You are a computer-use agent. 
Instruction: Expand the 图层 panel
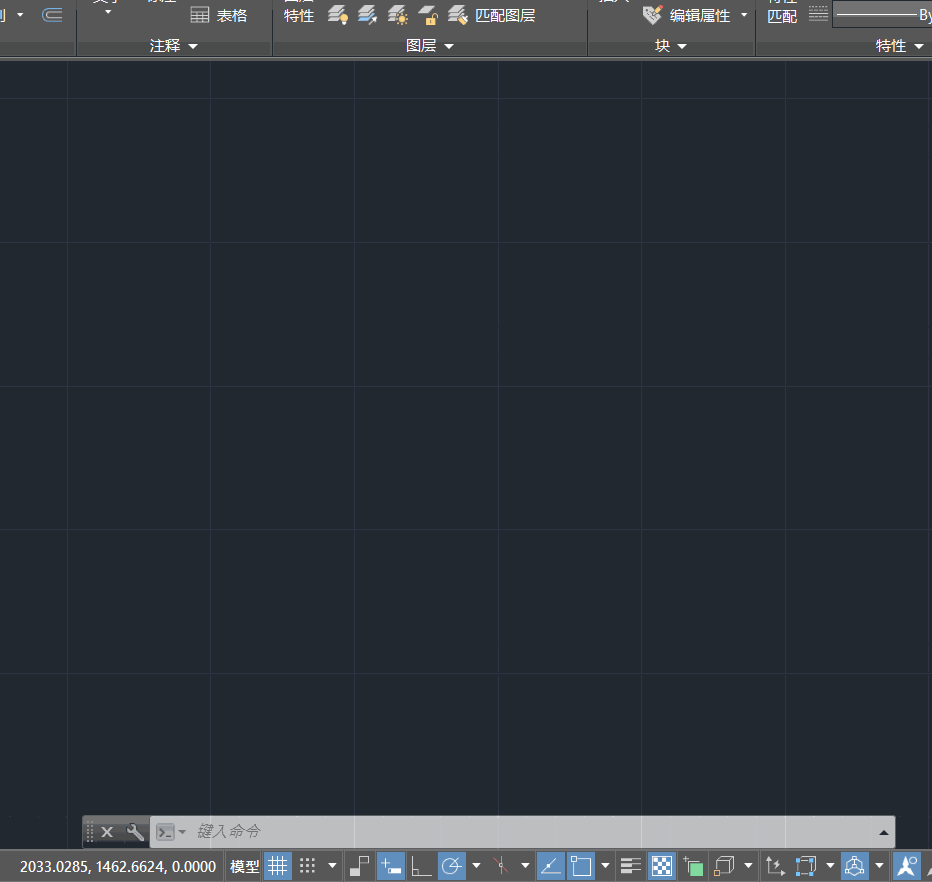tap(429, 46)
